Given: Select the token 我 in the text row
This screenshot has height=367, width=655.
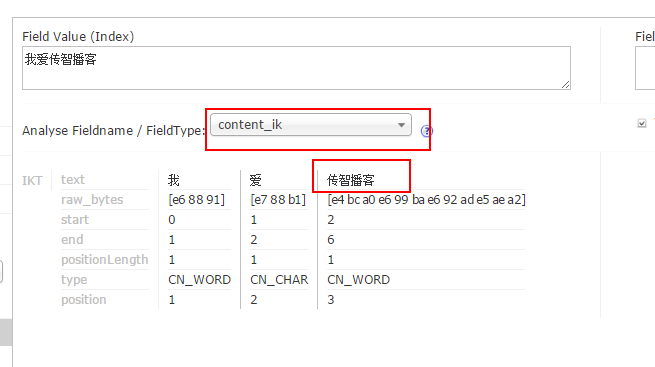Looking at the screenshot, I should (x=174, y=180).
